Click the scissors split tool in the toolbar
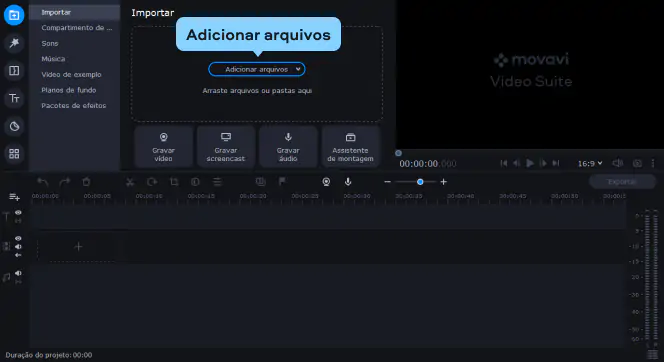 (x=130, y=182)
